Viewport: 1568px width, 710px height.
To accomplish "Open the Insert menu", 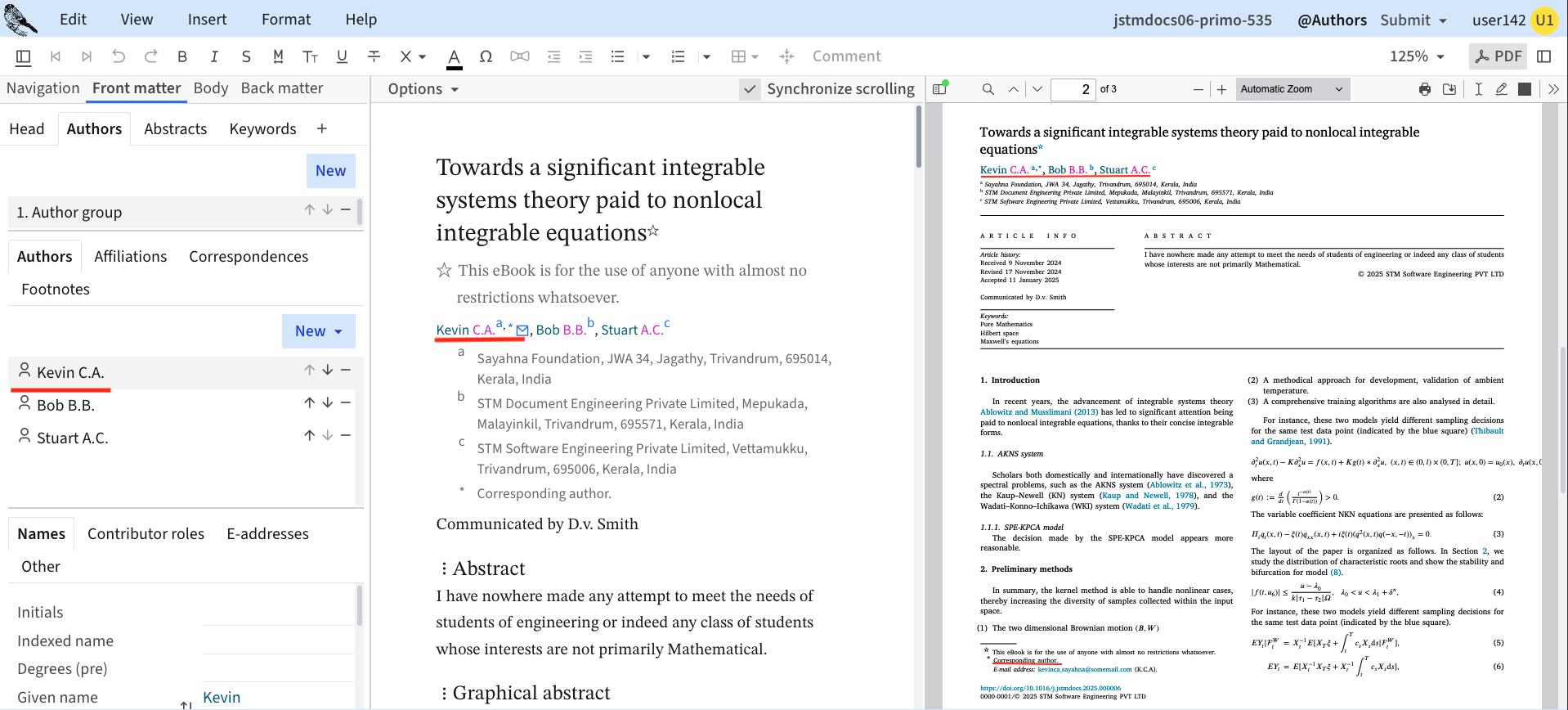I will 207,20.
